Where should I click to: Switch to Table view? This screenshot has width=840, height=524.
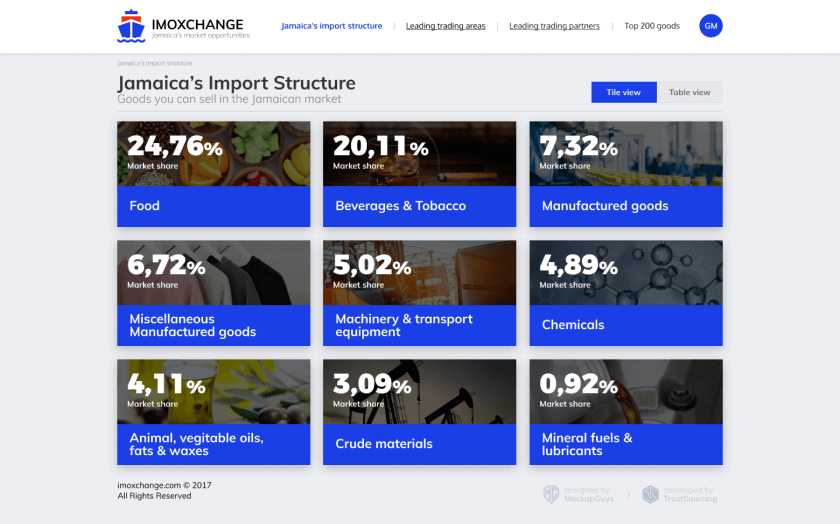(689, 92)
